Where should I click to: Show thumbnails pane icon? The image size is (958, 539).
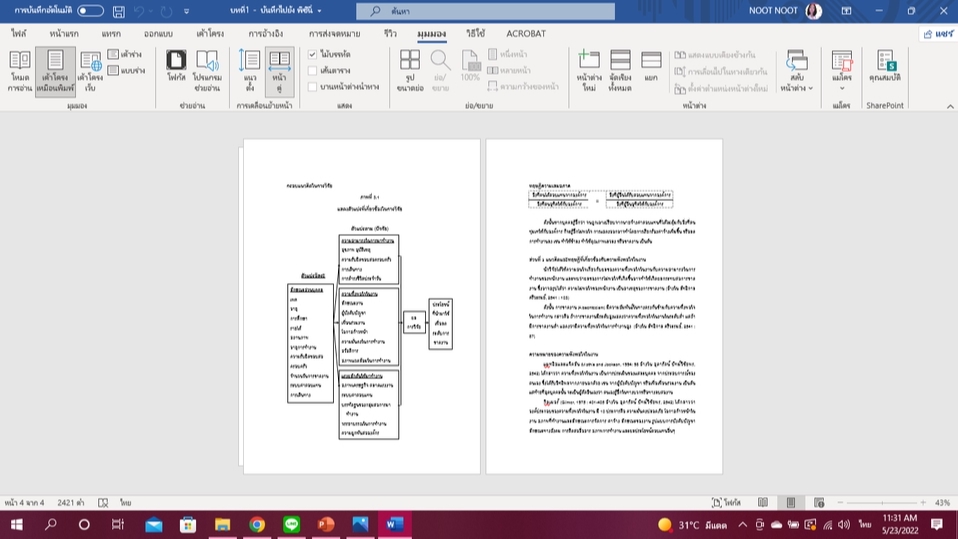point(410,71)
